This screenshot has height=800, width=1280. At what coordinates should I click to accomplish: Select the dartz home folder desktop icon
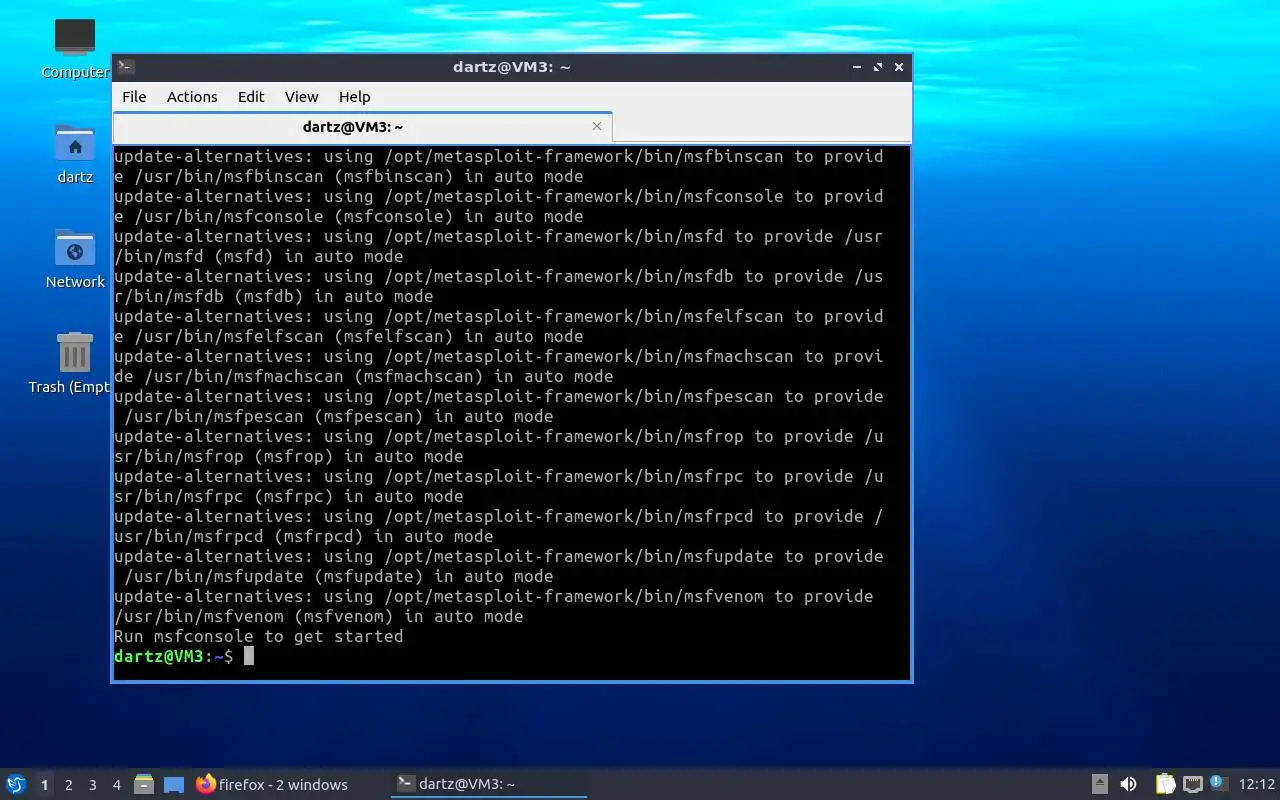75,153
